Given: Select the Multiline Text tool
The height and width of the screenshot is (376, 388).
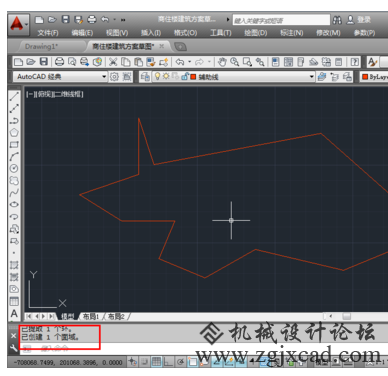Looking at the screenshot, I should point(14,313).
